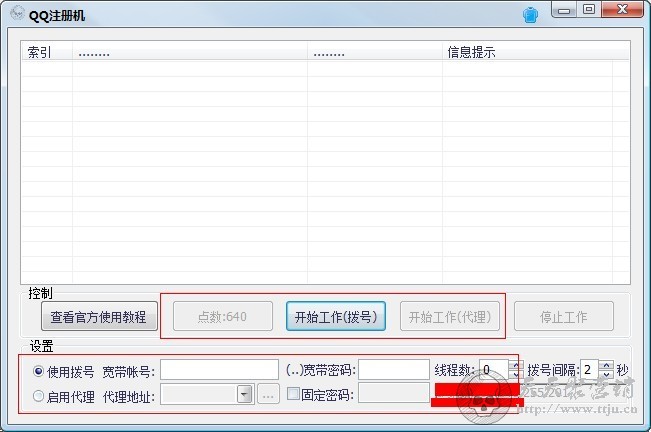Close the QQ注册机 window
The image size is (651, 432).
(622, 10)
